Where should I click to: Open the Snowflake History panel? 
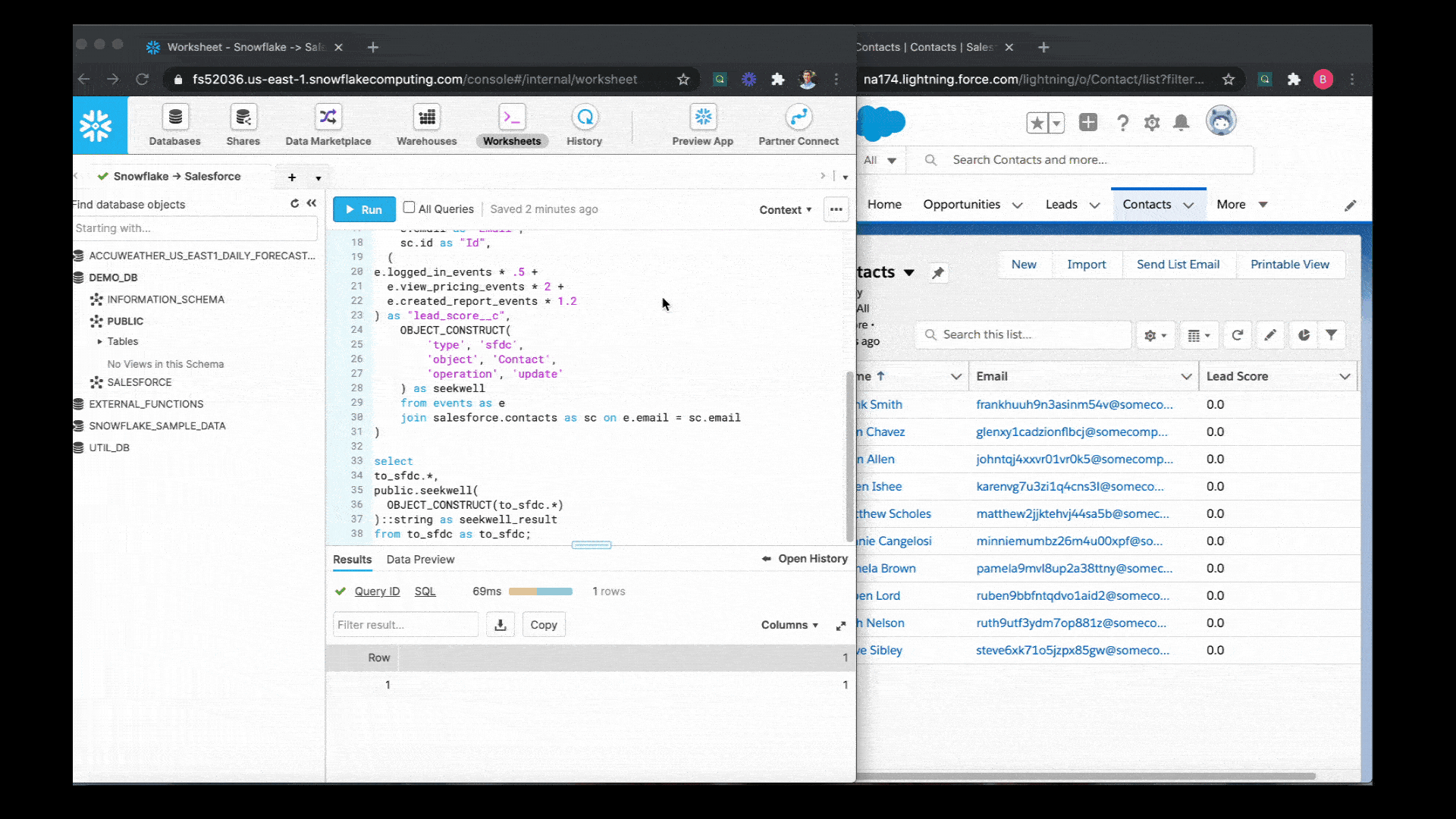coord(584,125)
